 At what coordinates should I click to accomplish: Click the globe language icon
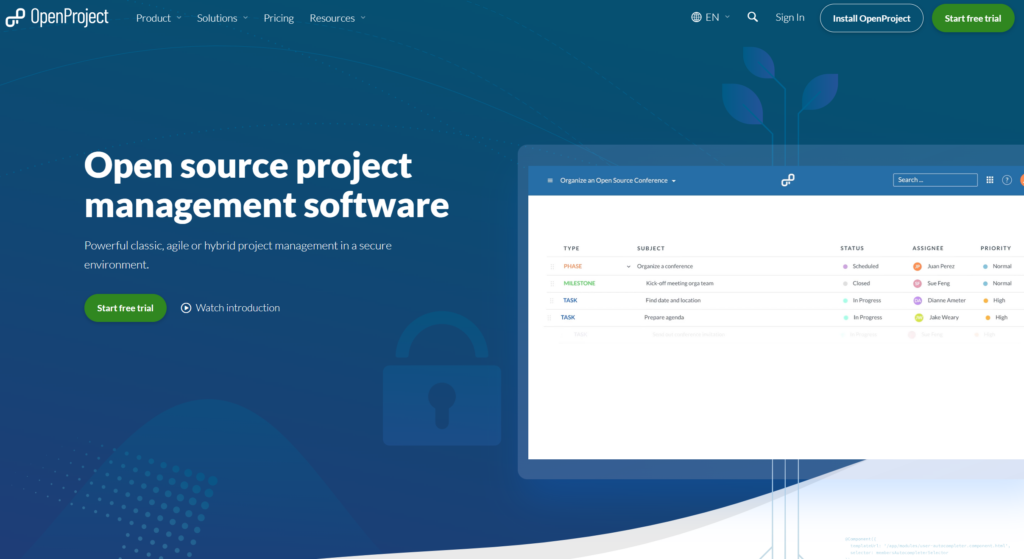pos(696,18)
